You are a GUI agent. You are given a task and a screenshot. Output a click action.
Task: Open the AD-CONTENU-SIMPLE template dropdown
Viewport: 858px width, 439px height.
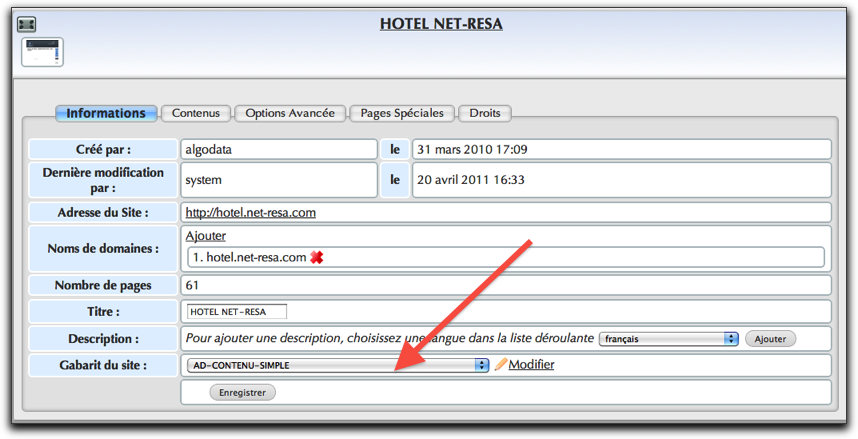click(338, 365)
